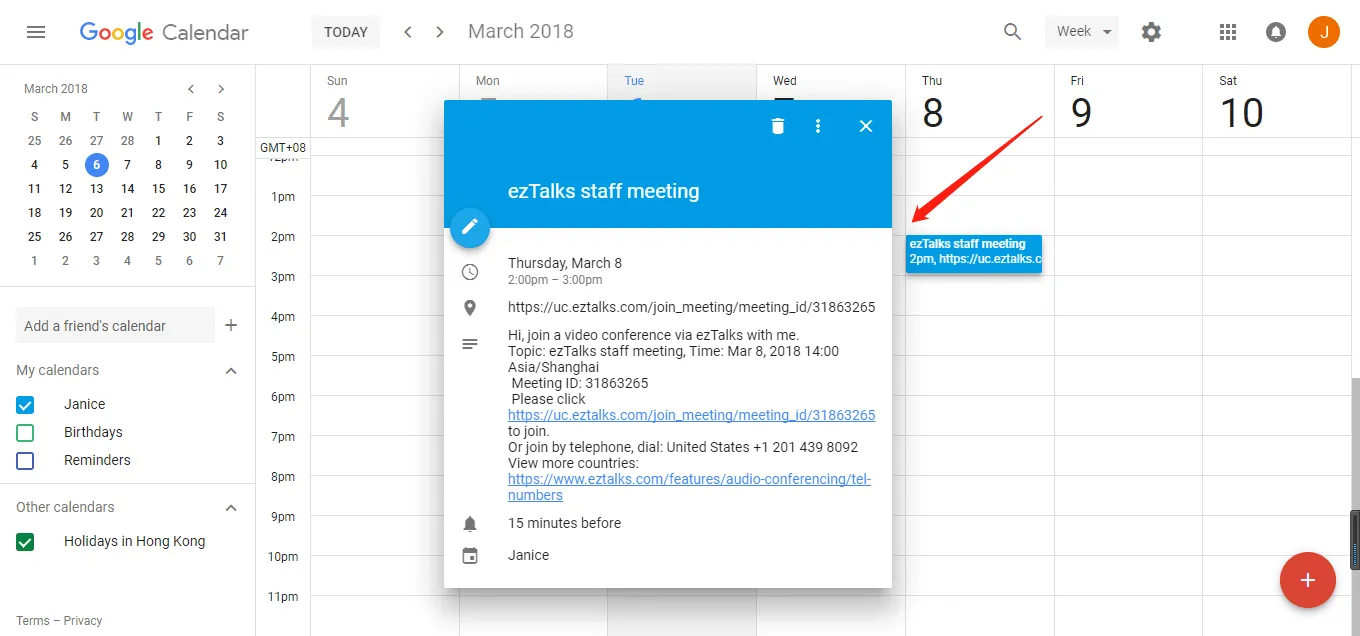Click the mini calendar March 2018 label
1360x636 pixels.
(x=56, y=89)
